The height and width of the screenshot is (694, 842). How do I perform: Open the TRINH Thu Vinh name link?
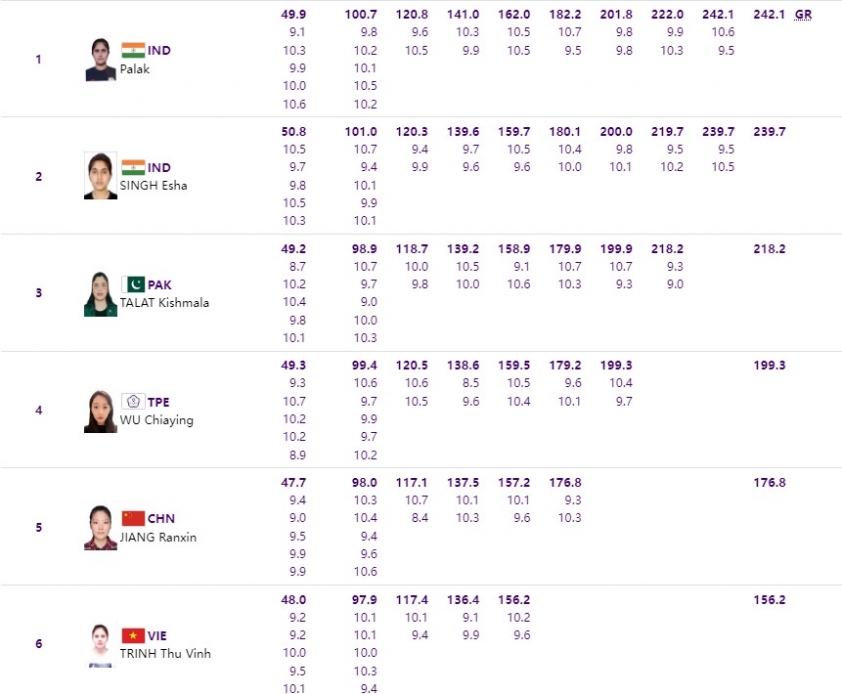coord(165,654)
